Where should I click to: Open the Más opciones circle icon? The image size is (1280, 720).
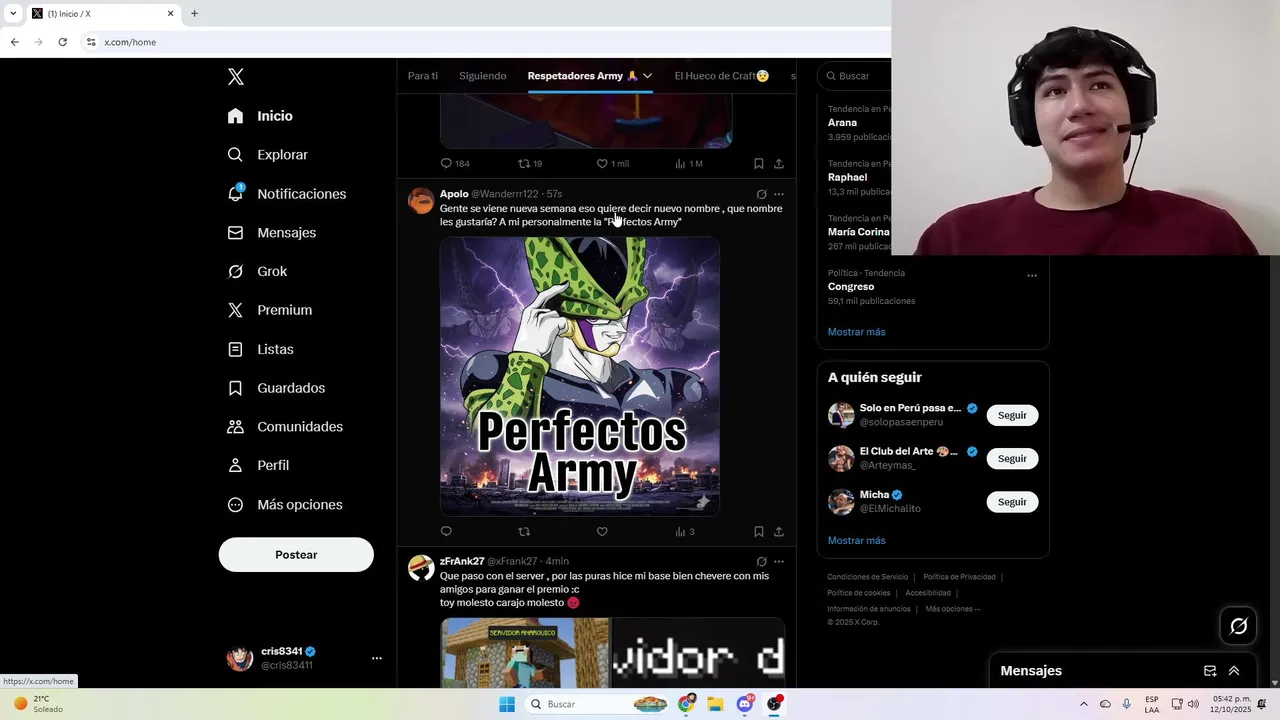coord(235,505)
